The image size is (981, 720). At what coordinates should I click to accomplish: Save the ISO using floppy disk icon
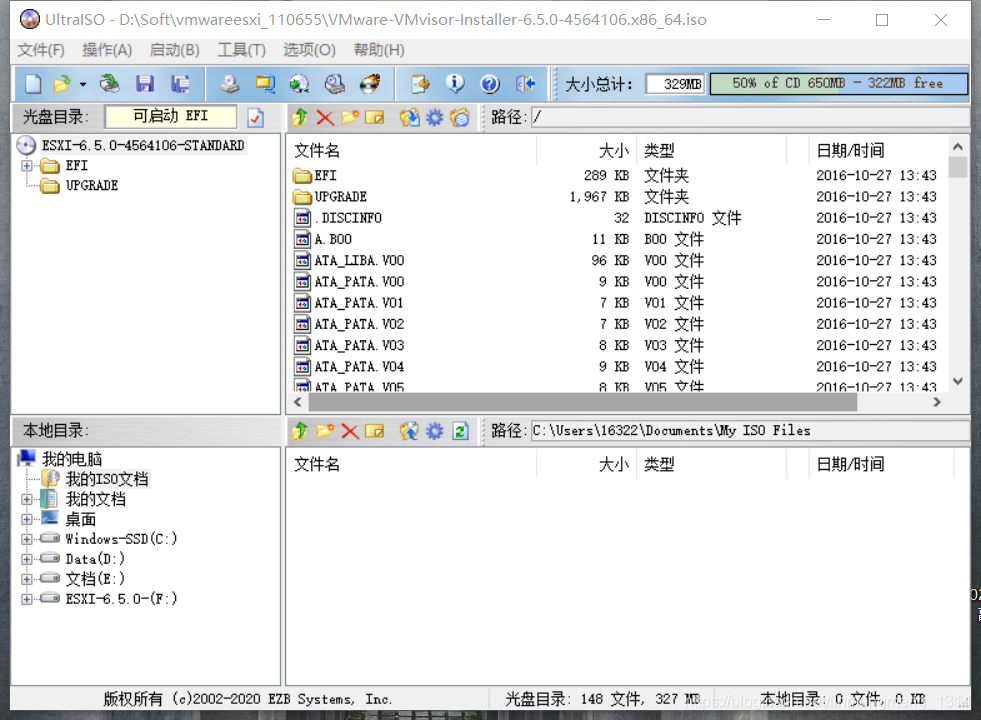click(145, 84)
